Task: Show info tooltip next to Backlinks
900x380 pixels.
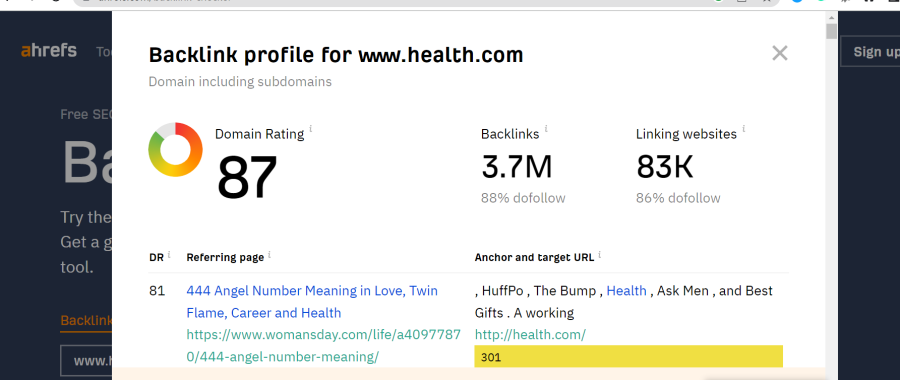Action: coord(546,129)
